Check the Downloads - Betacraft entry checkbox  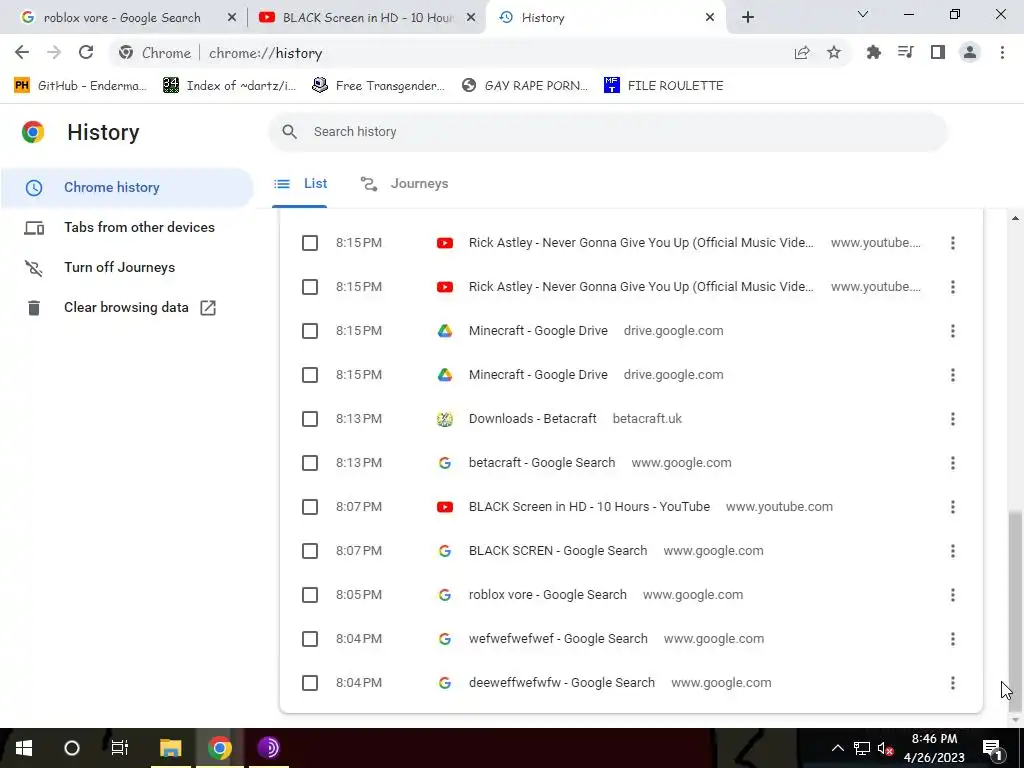[x=310, y=419]
